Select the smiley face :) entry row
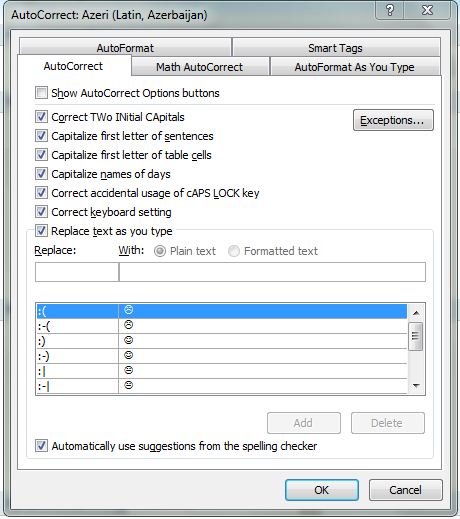Image resolution: width=460 pixels, height=519 pixels. click(221, 341)
